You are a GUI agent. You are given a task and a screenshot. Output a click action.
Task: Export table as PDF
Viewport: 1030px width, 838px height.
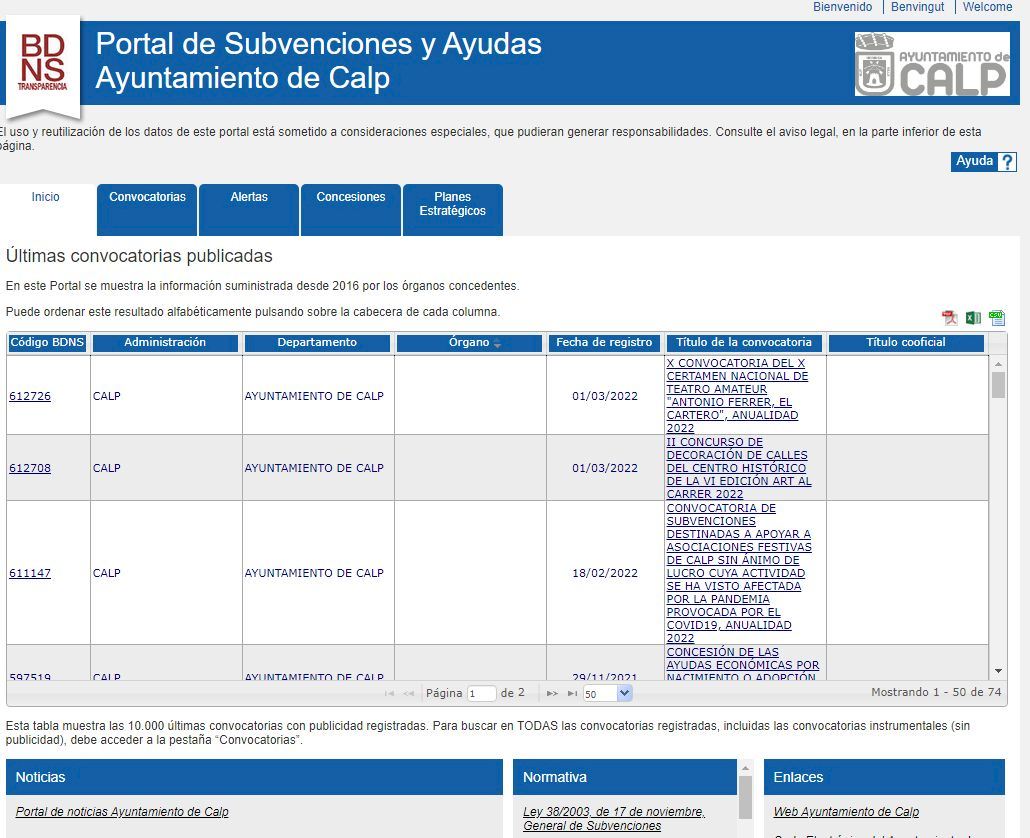point(949,318)
